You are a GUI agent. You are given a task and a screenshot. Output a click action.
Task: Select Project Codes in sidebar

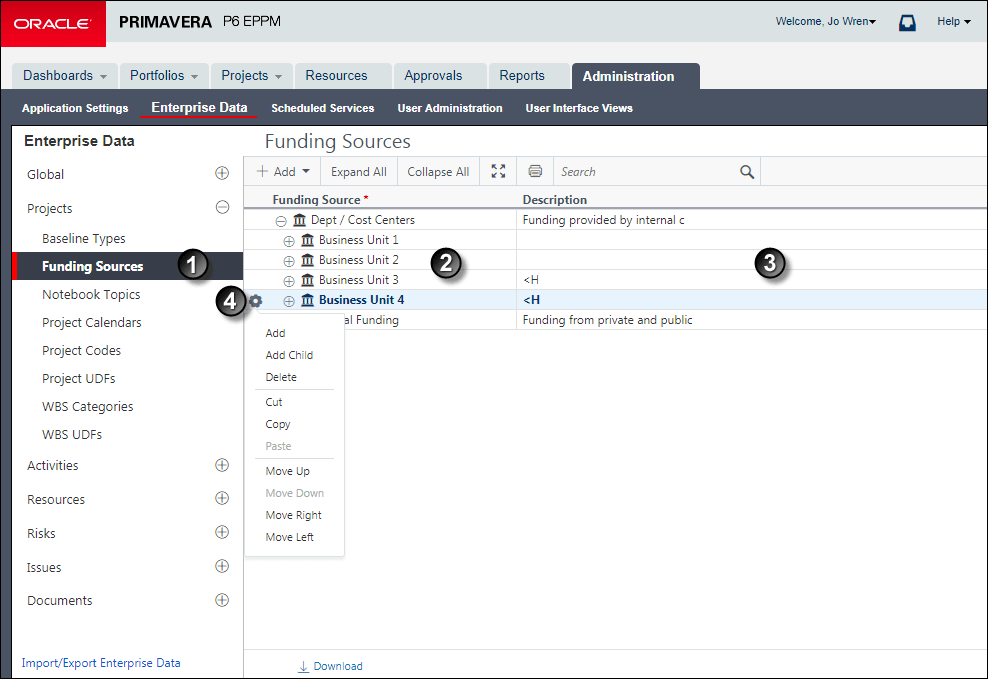point(81,351)
